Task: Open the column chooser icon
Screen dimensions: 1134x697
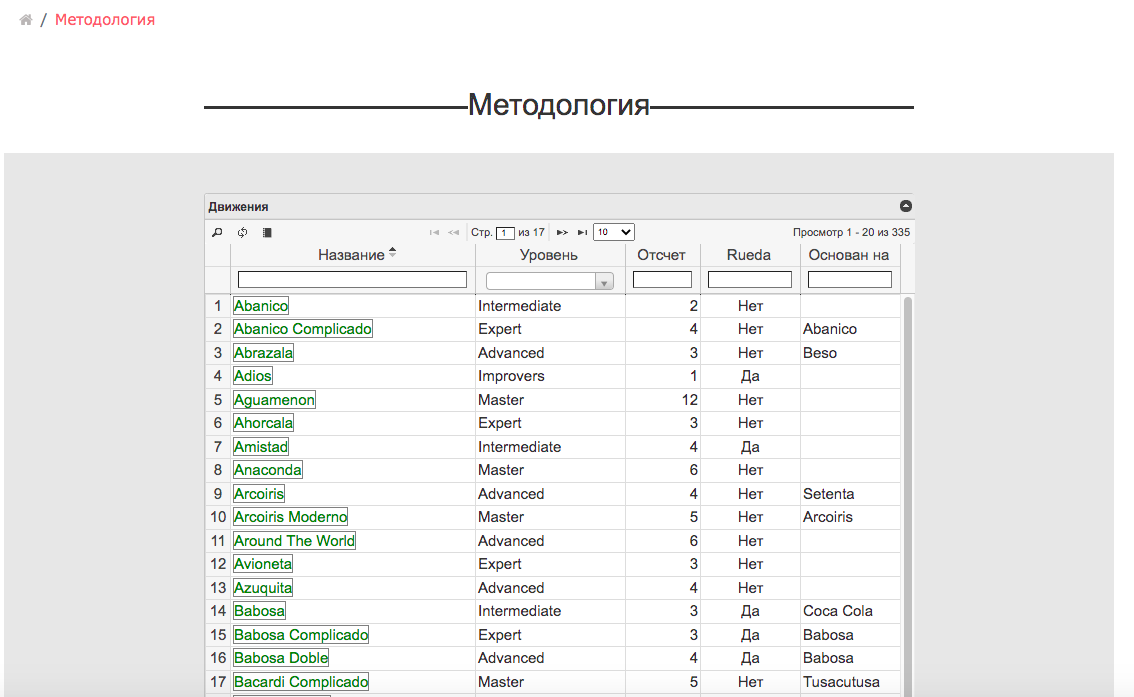Action: click(x=267, y=232)
